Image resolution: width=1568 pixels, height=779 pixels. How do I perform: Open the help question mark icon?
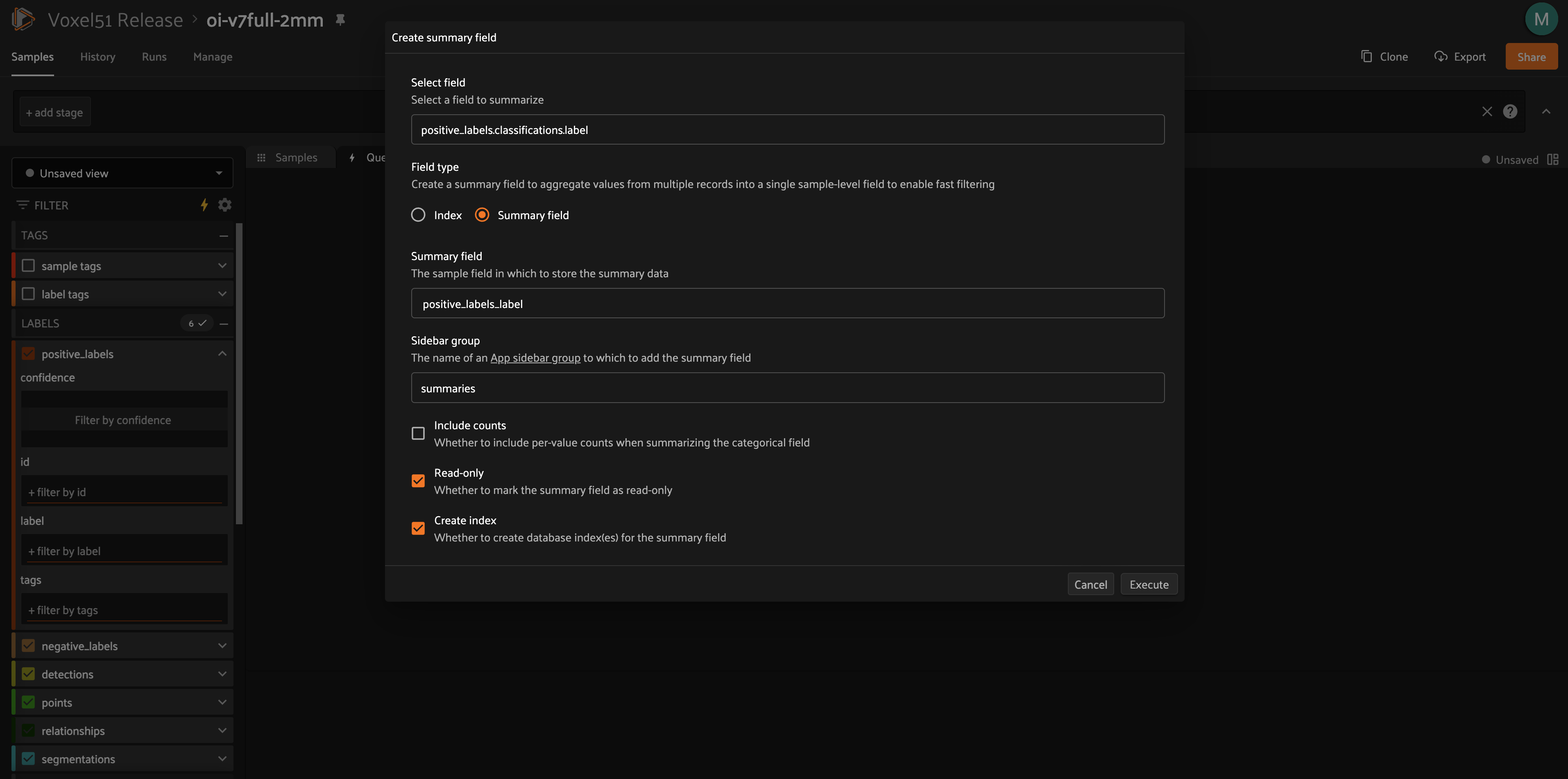(x=1510, y=111)
